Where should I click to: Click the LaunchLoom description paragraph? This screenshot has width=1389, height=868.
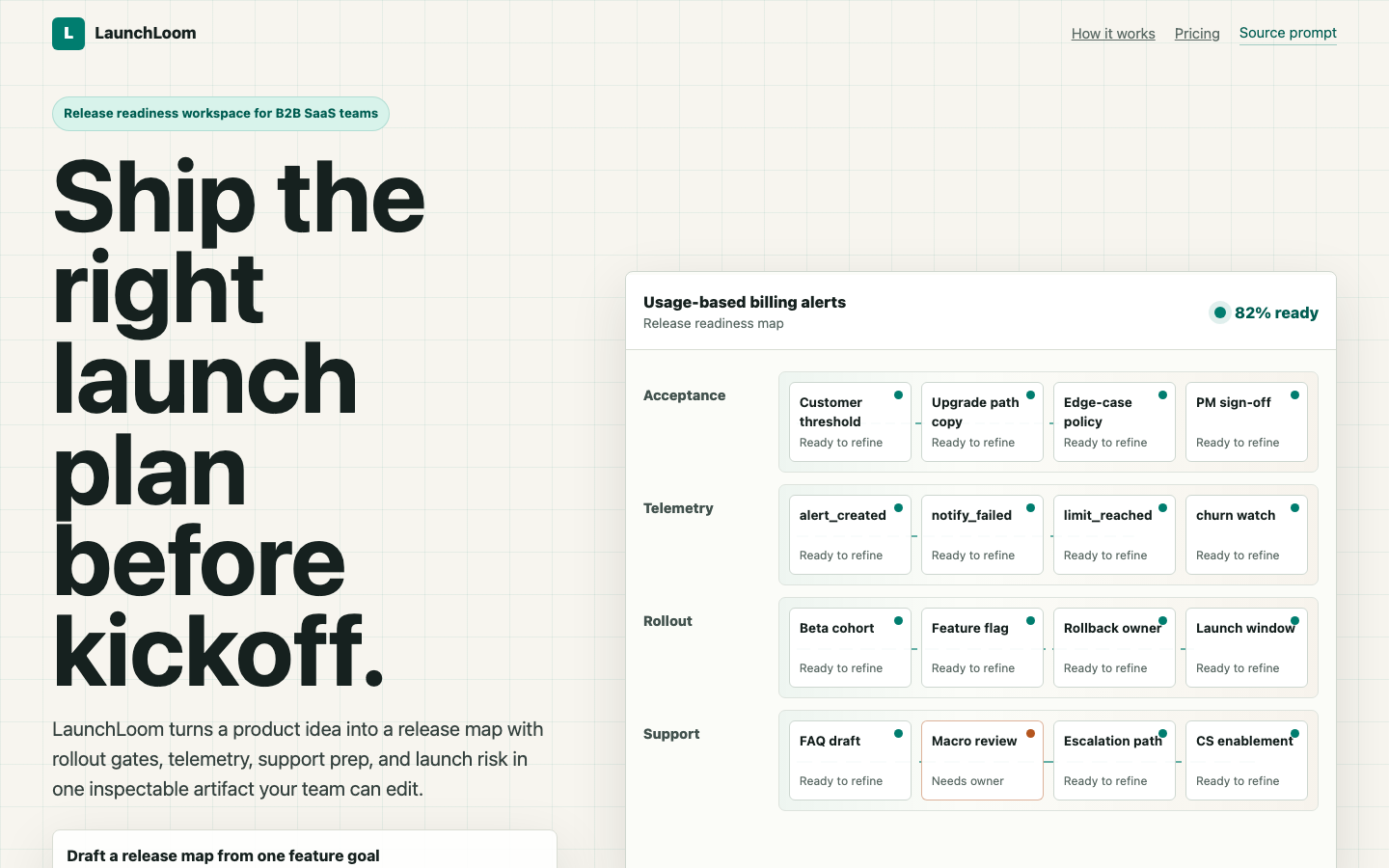tap(298, 759)
